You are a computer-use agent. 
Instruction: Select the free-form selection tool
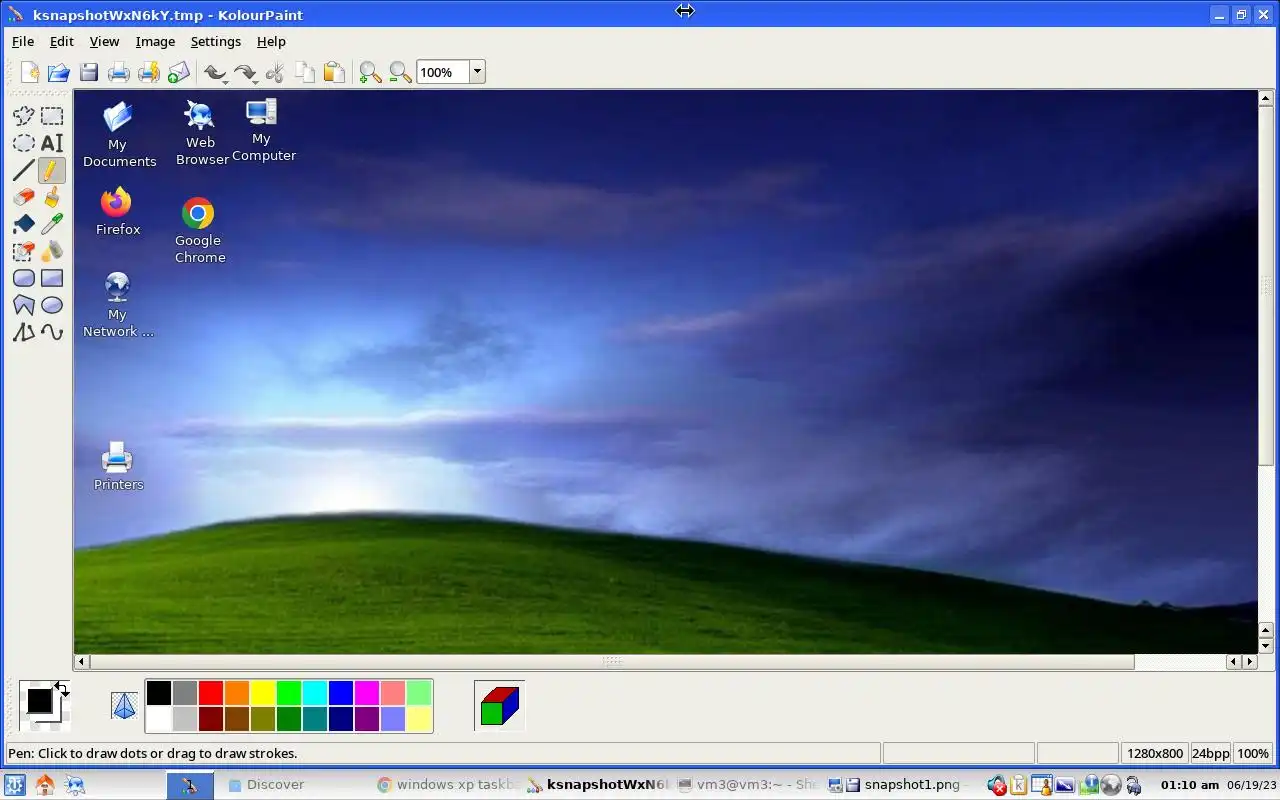[23, 116]
